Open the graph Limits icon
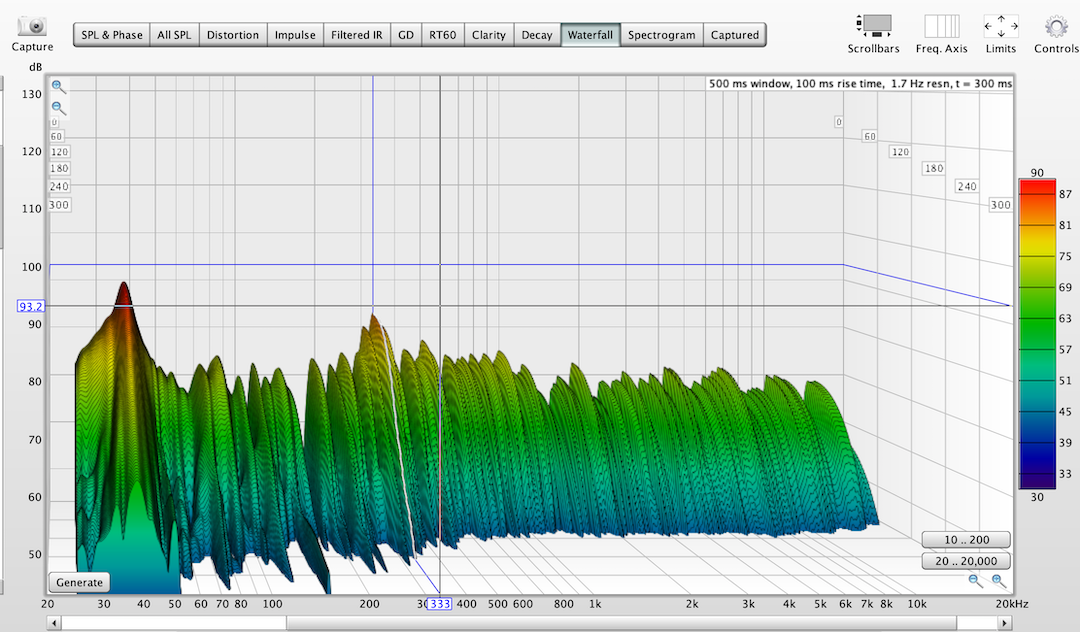 pyautogui.click(x=1001, y=26)
